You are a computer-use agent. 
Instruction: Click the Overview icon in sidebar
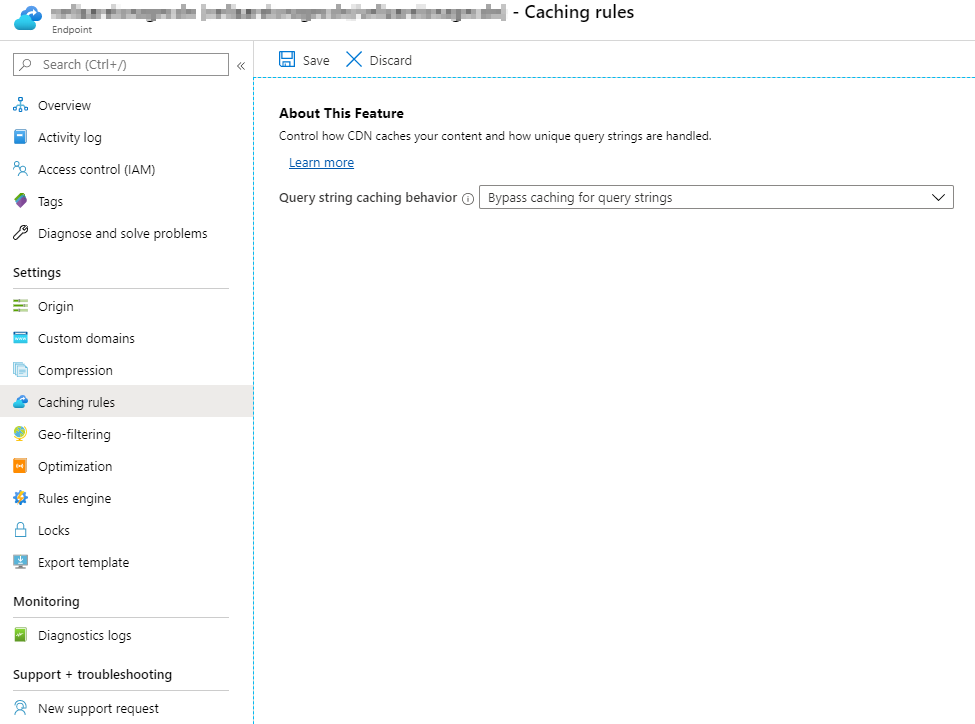[x=21, y=104]
